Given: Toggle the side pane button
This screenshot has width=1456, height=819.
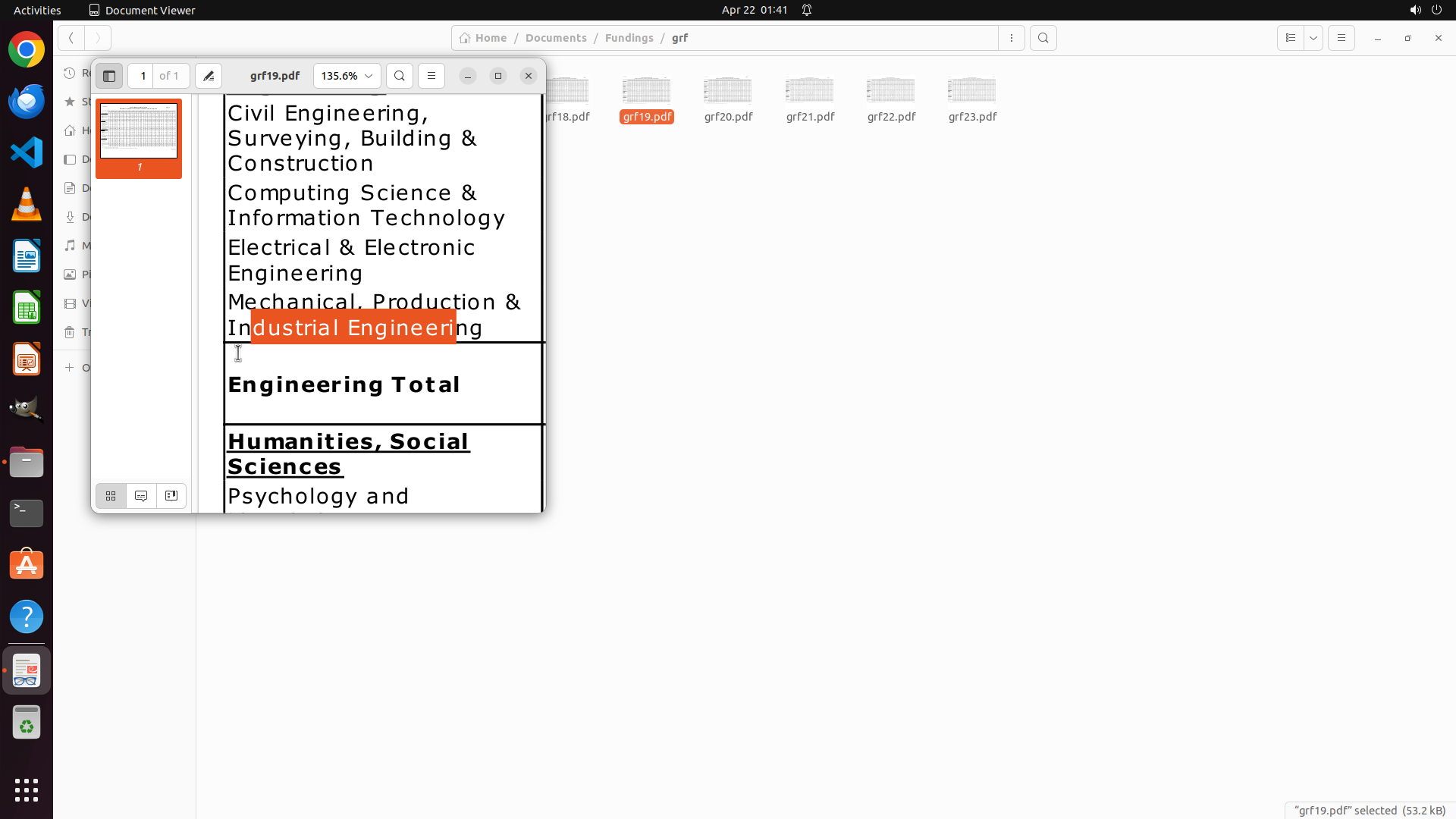Looking at the screenshot, I should pyautogui.click(x=109, y=76).
